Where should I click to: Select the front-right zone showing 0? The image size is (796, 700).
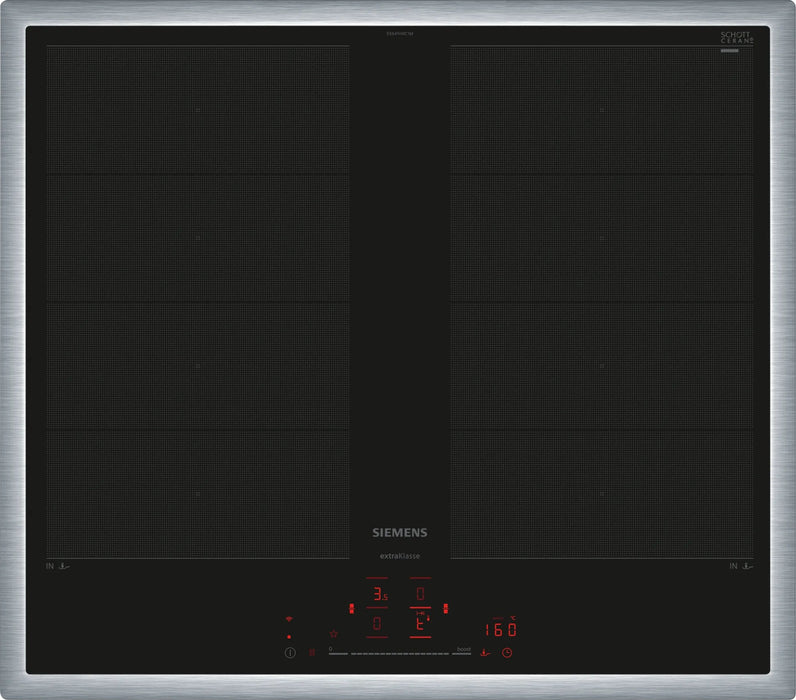(x=421, y=595)
